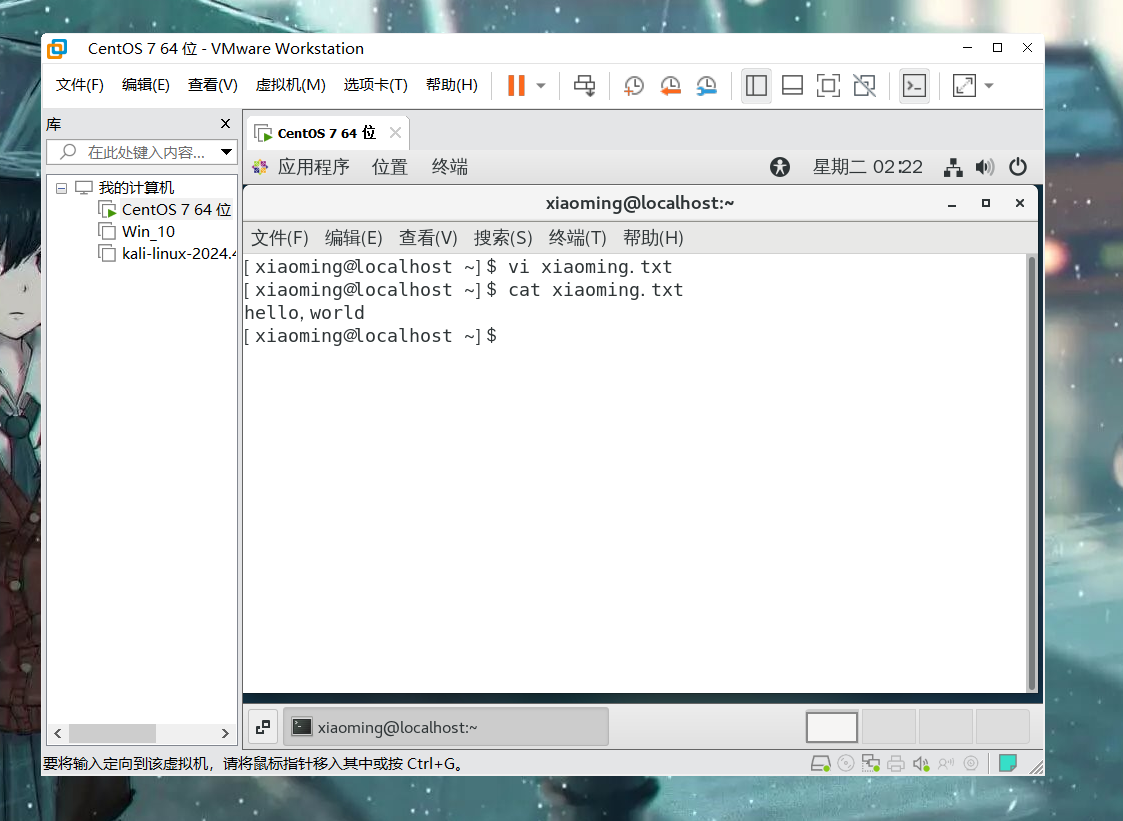Open the terminal's 搜索(S) menu
1123x821 pixels.
(502, 238)
